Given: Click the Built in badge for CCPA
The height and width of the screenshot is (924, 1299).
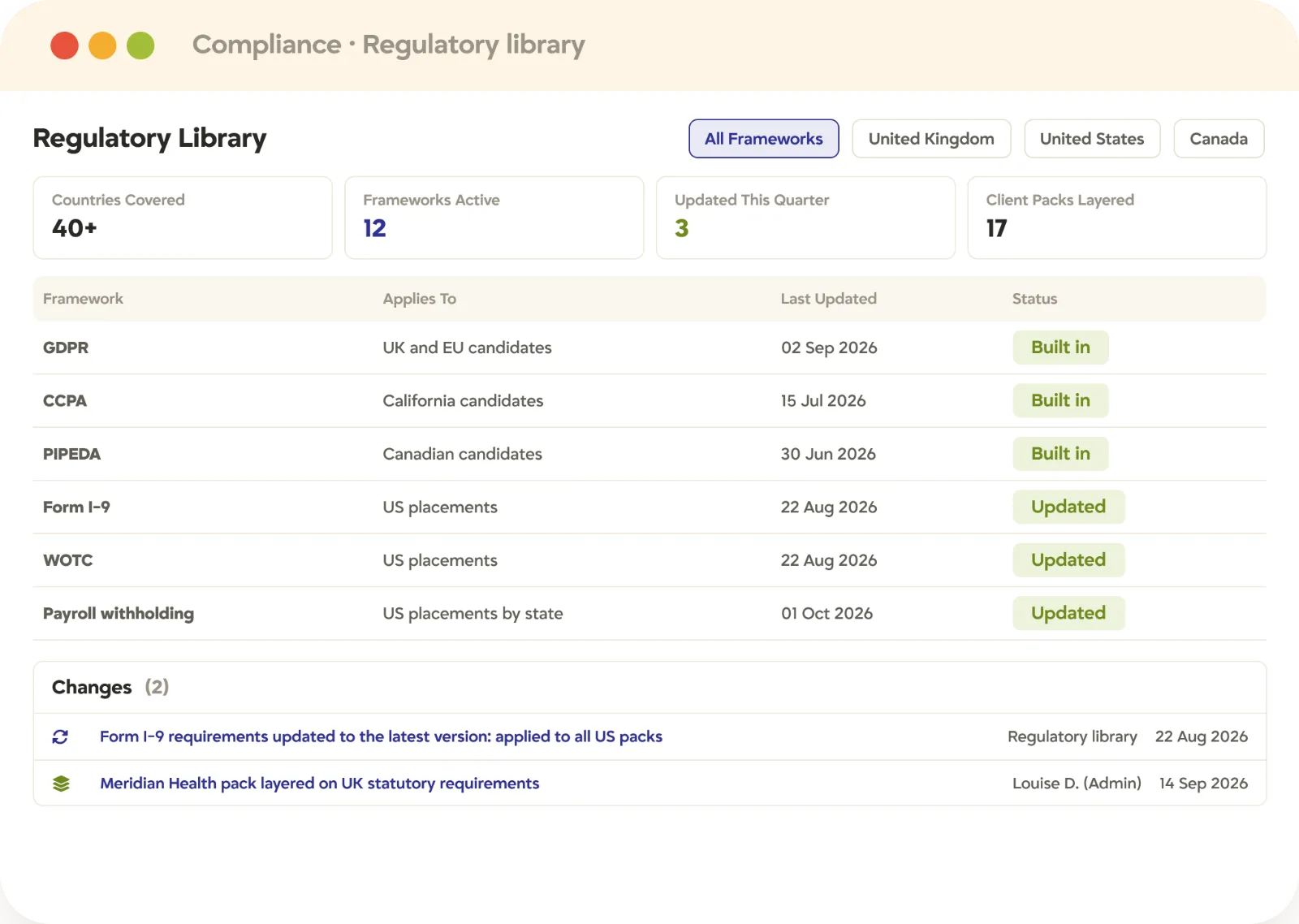Looking at the screenshot, I should [x=1060, y=400].
